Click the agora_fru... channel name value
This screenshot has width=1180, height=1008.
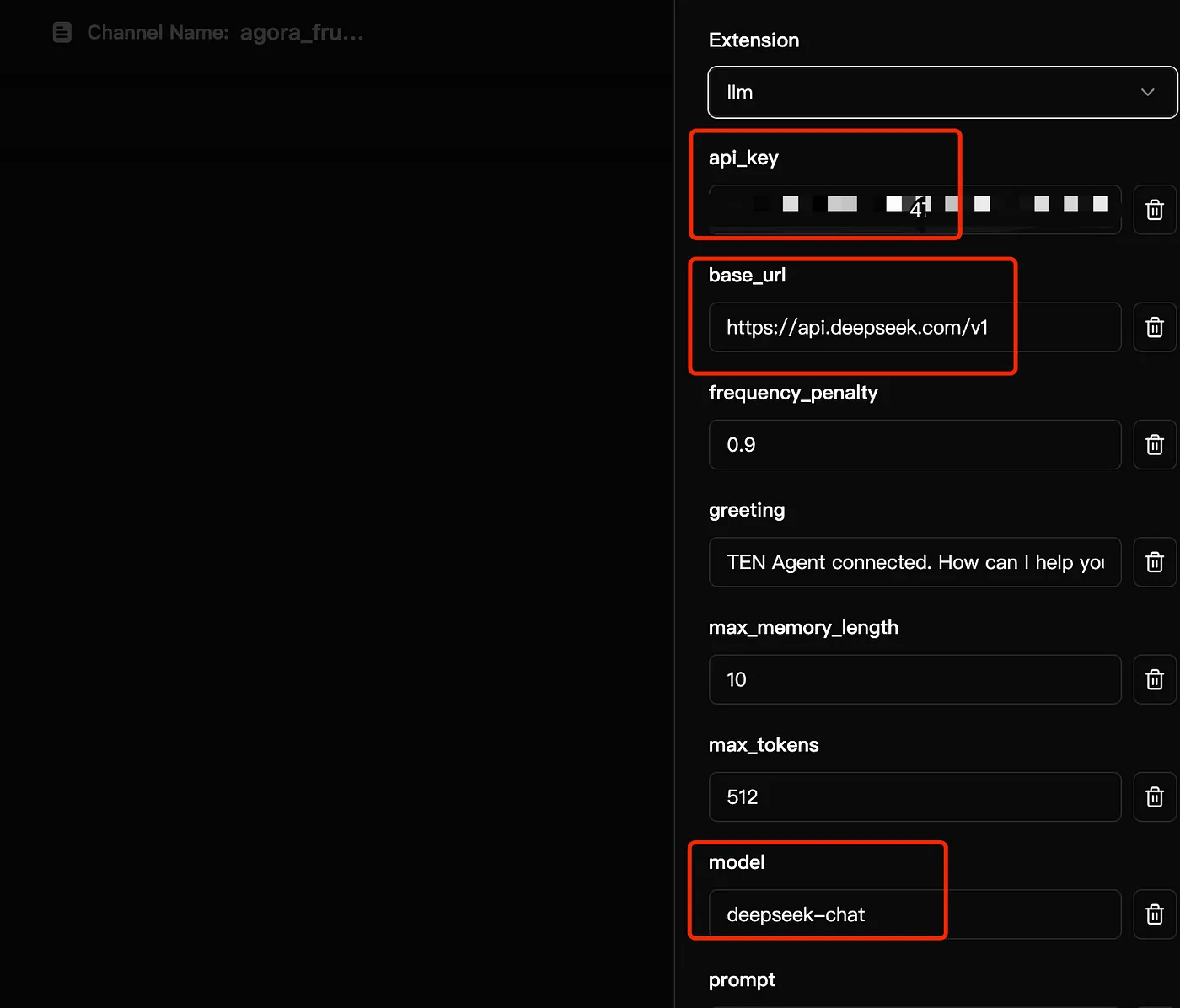point(302,33)
